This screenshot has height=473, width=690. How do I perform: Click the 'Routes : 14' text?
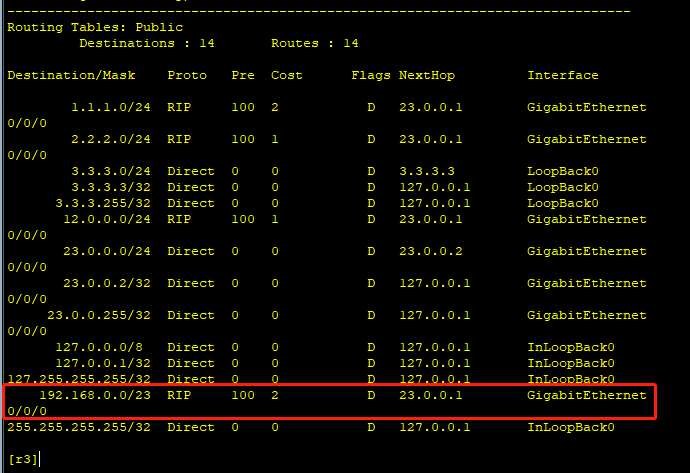pyautogui.click(x=314, y=43)
